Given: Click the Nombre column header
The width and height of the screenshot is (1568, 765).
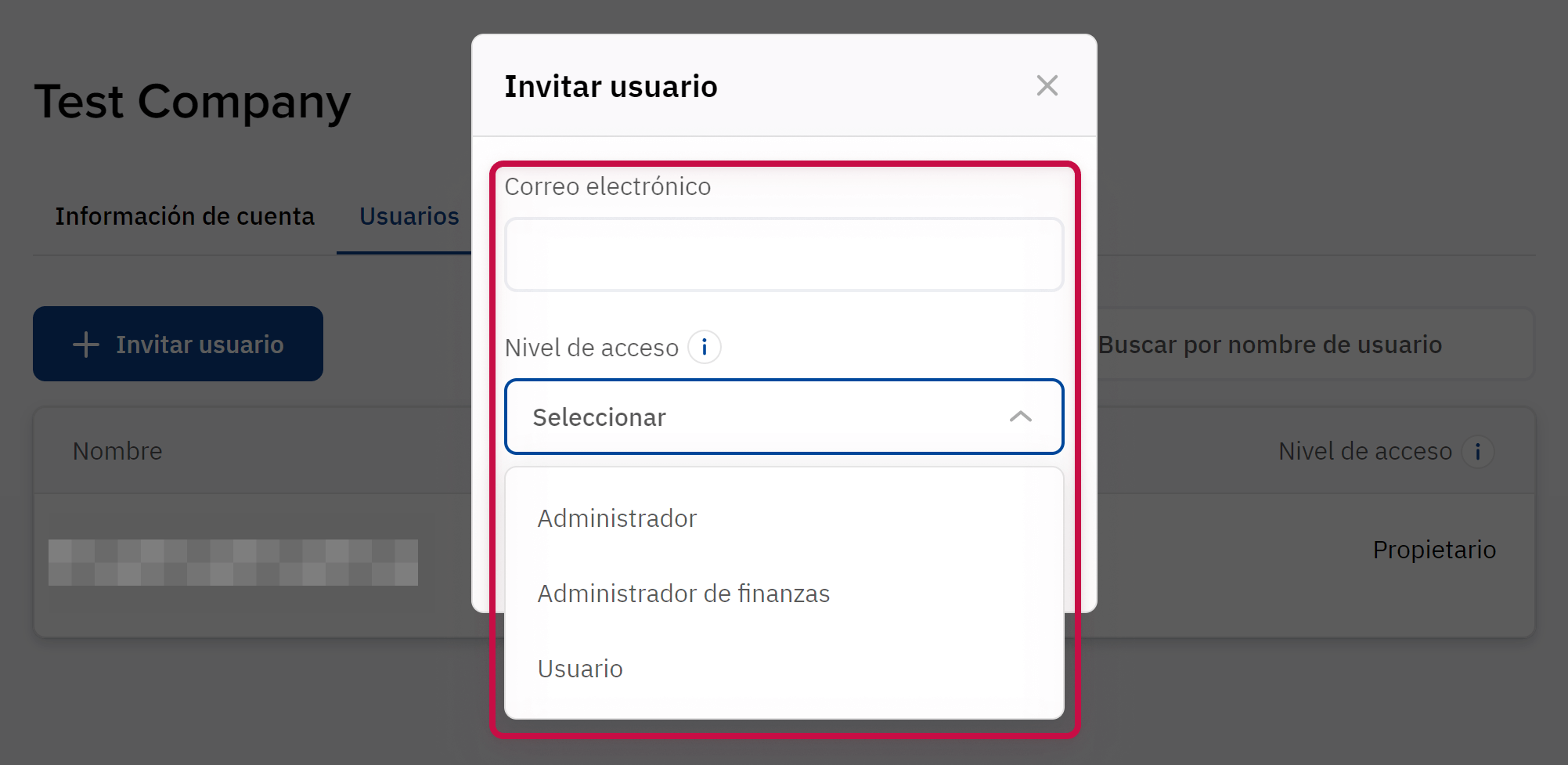Looking at the screenshot, I should pyautogui.click(x=117, y=451).
